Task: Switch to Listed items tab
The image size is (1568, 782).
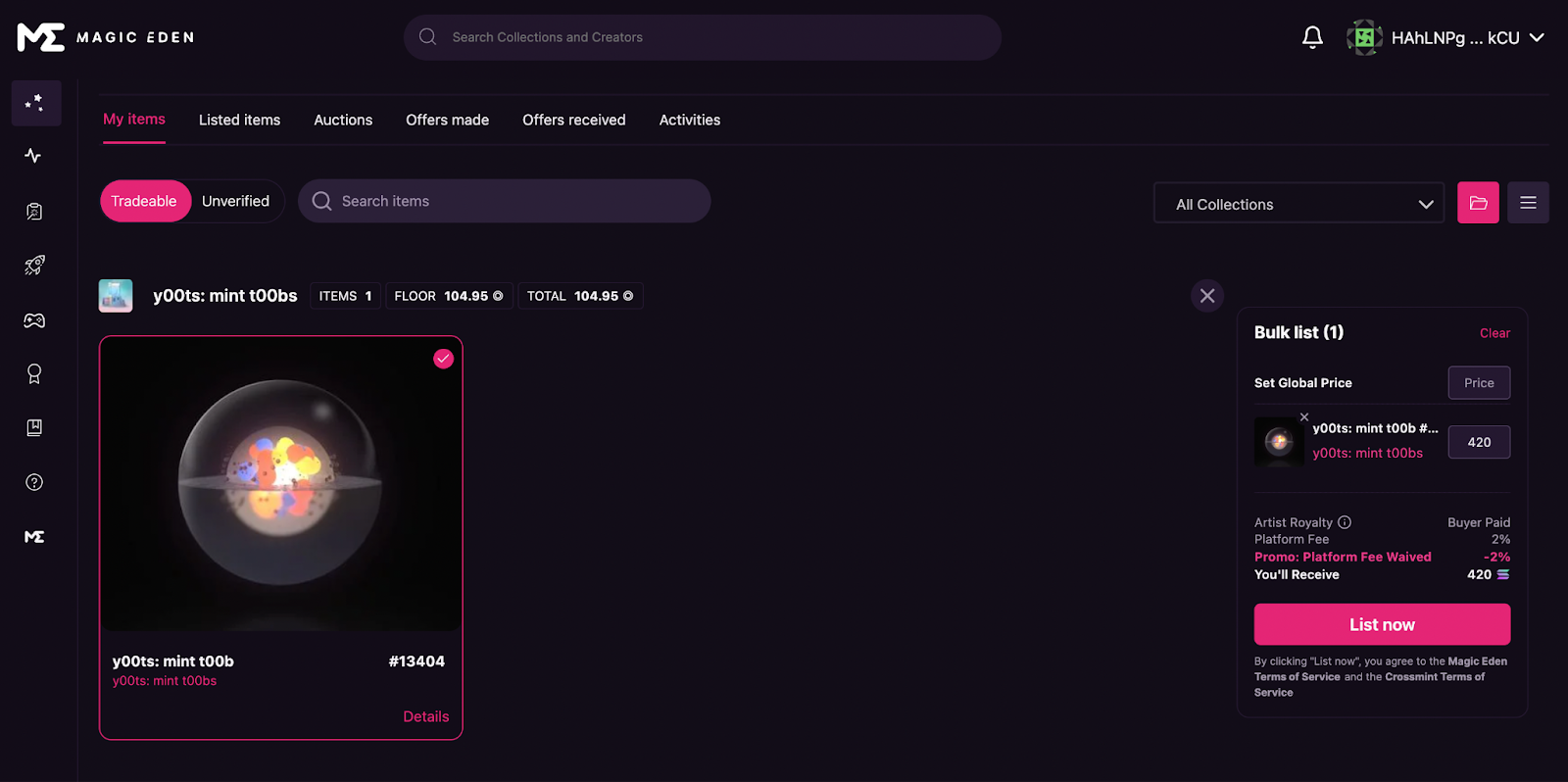Action: point(239,120)
